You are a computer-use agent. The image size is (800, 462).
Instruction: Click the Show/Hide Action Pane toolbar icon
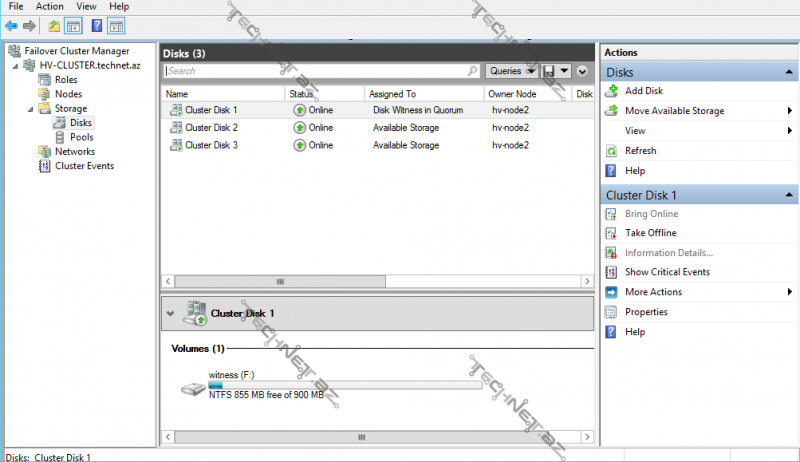click(116, 26)
